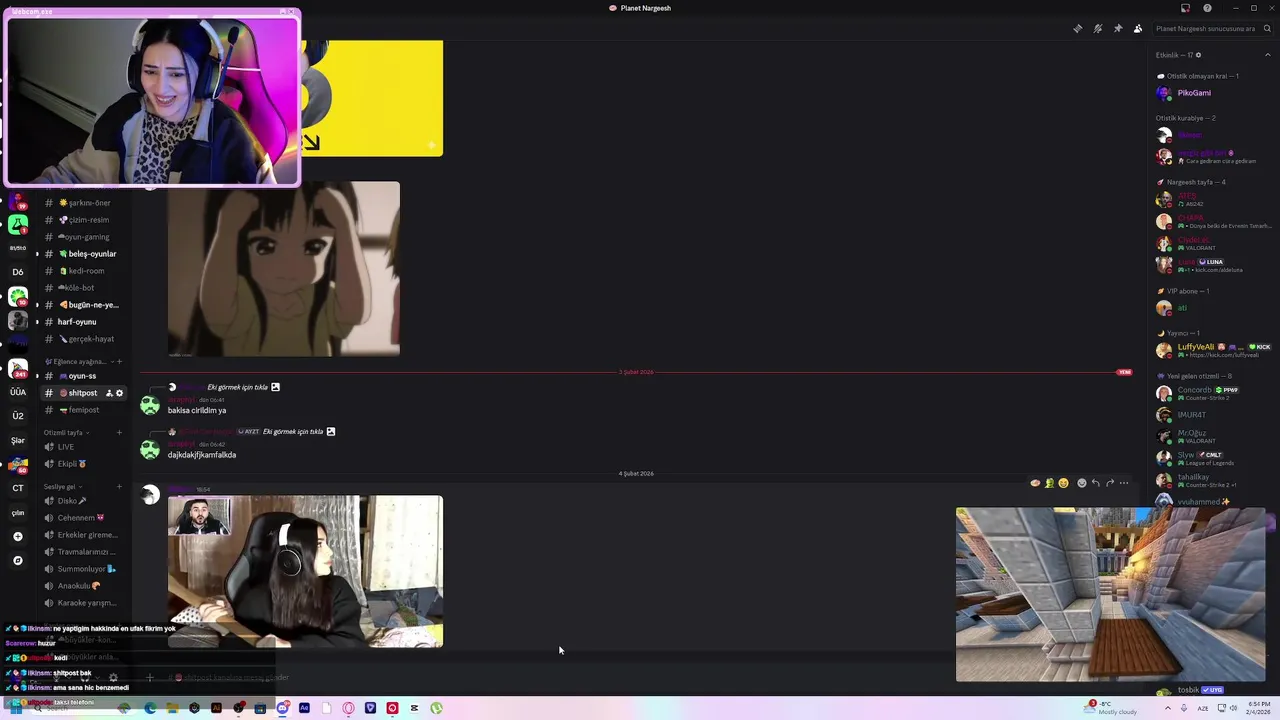The height and width of the screenshot is (720, 1280).
Task: Open the köle-bot channel
Action: (84, 288)
